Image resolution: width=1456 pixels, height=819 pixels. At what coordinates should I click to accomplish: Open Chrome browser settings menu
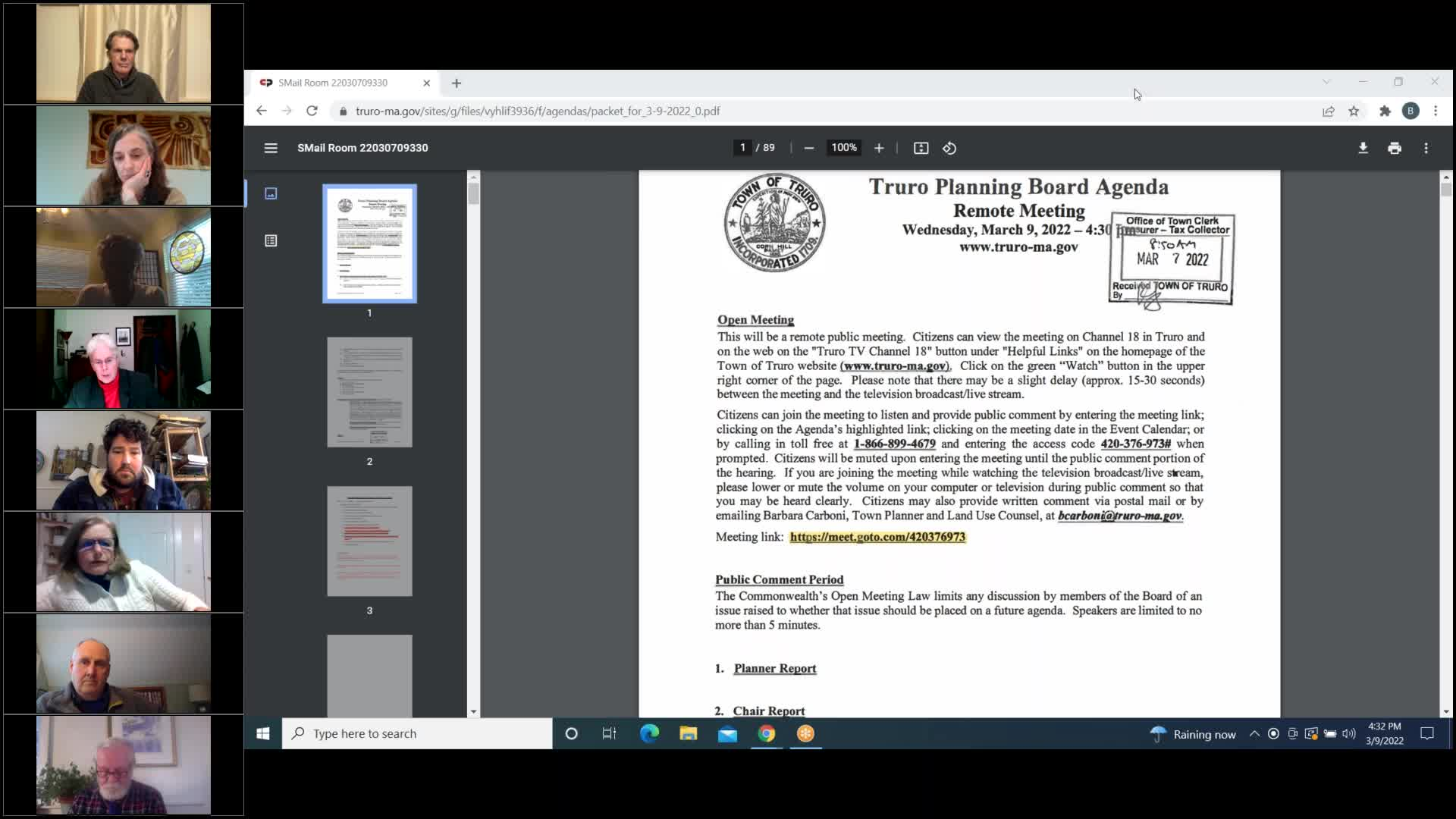point(1436,111)
